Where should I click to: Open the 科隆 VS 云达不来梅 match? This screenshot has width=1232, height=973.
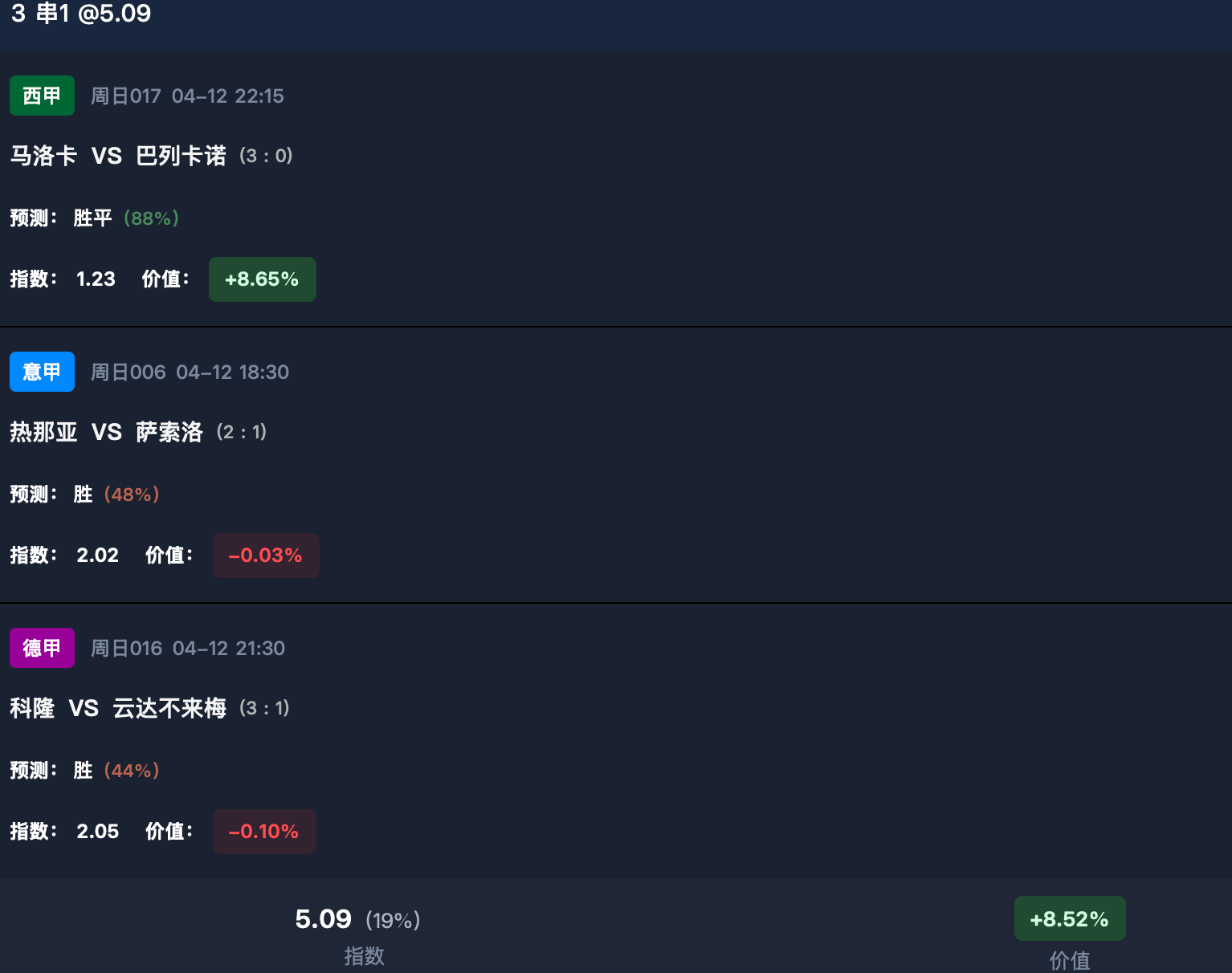pos(118,708)
